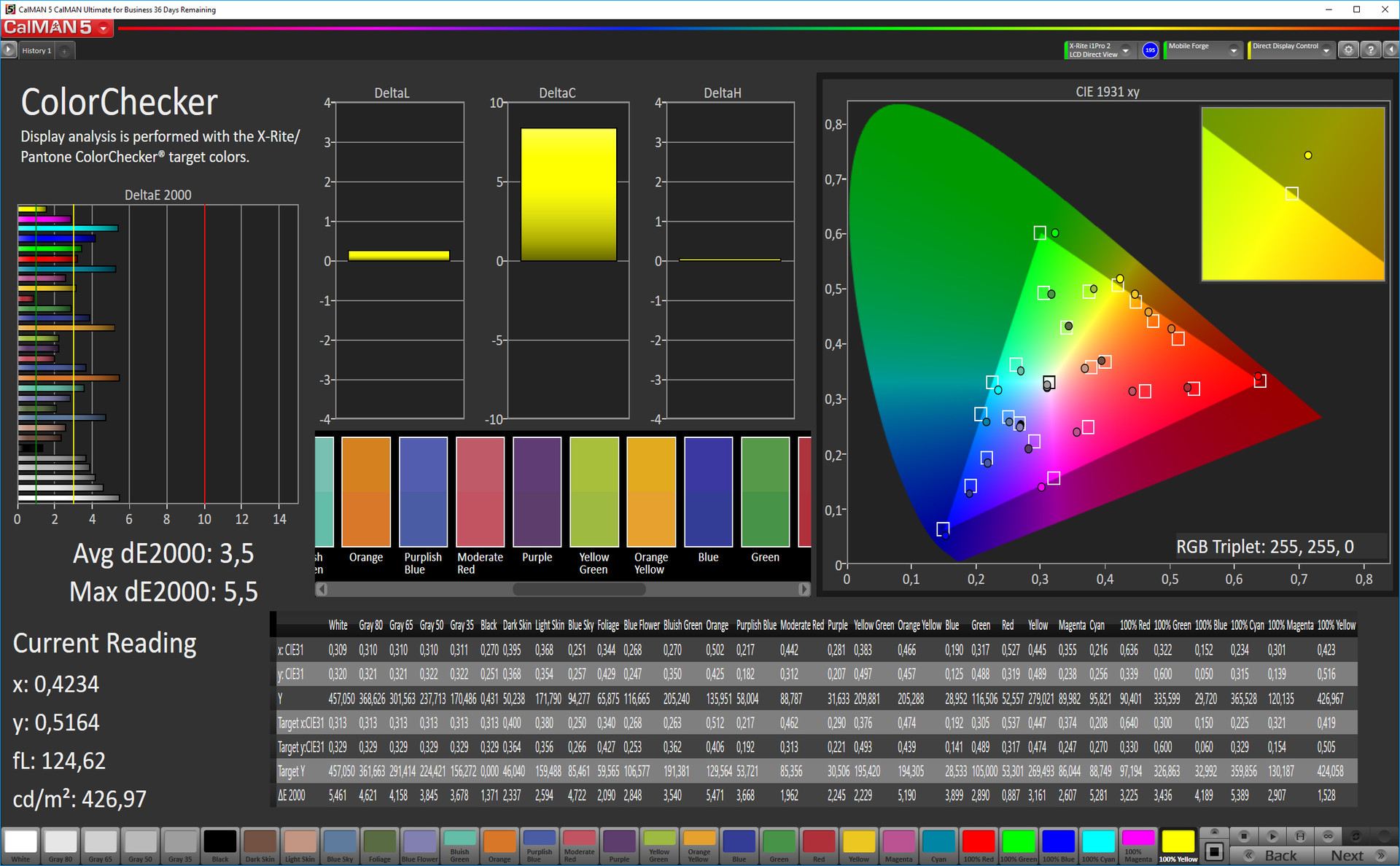Select the History 1 tab
The width and height of the screenshot is (1400, 866).
click(36, 51)
